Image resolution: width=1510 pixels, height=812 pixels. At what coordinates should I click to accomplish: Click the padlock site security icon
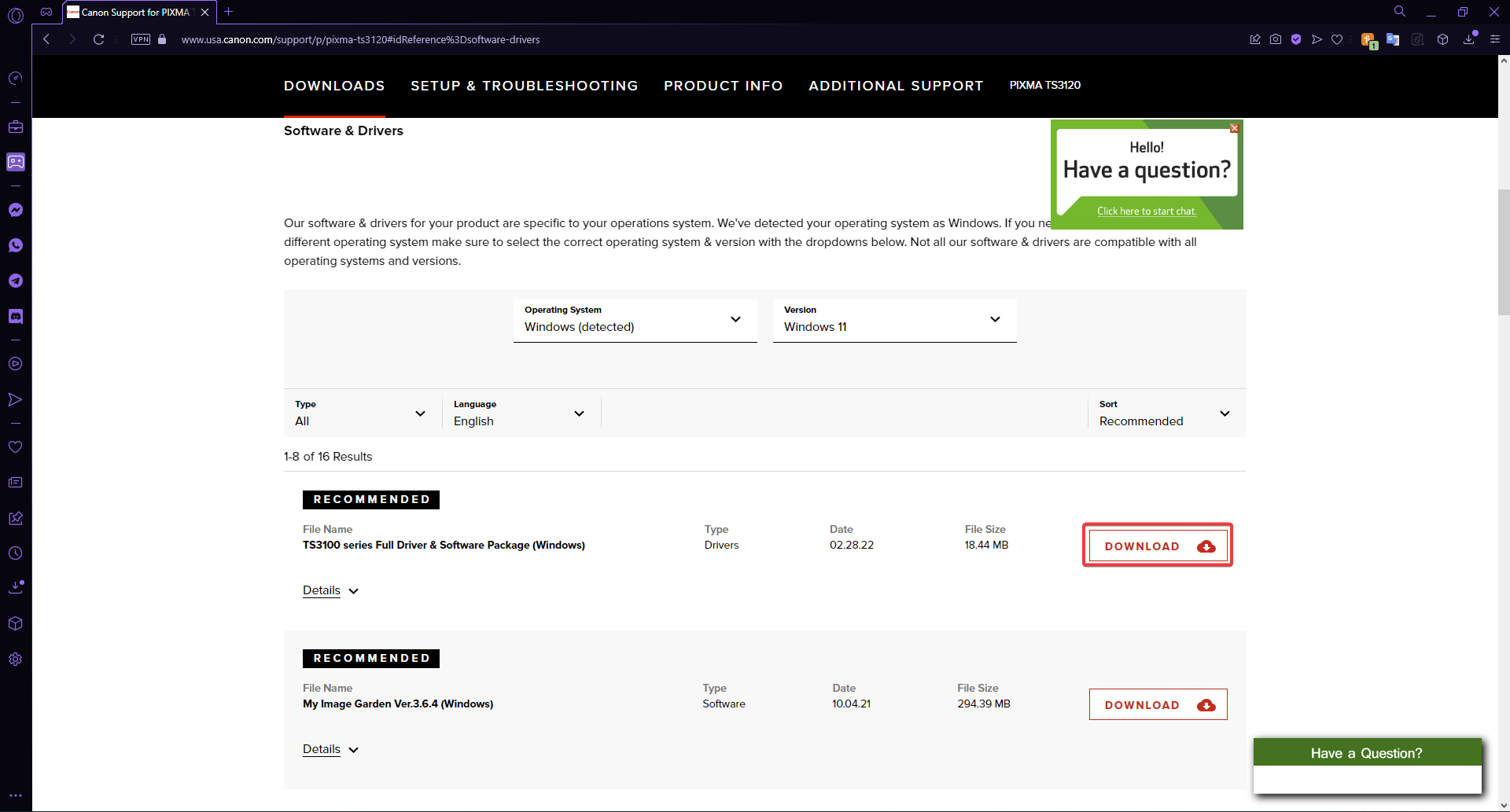coord(162,39)
